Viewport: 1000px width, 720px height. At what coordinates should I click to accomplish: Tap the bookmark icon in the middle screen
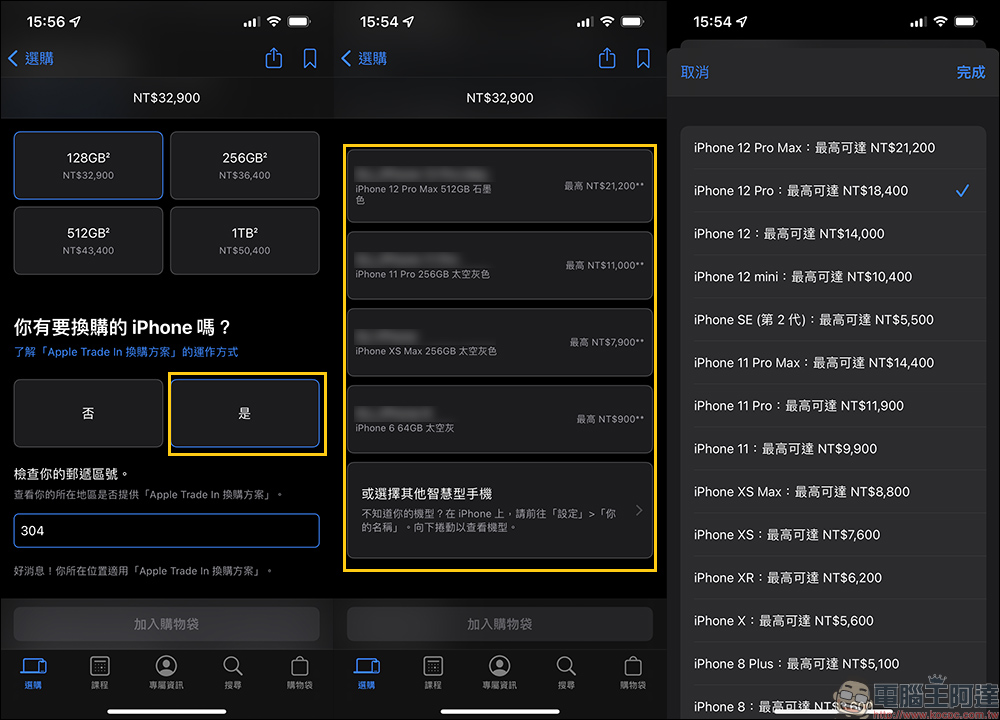click(x=643, y=59)
